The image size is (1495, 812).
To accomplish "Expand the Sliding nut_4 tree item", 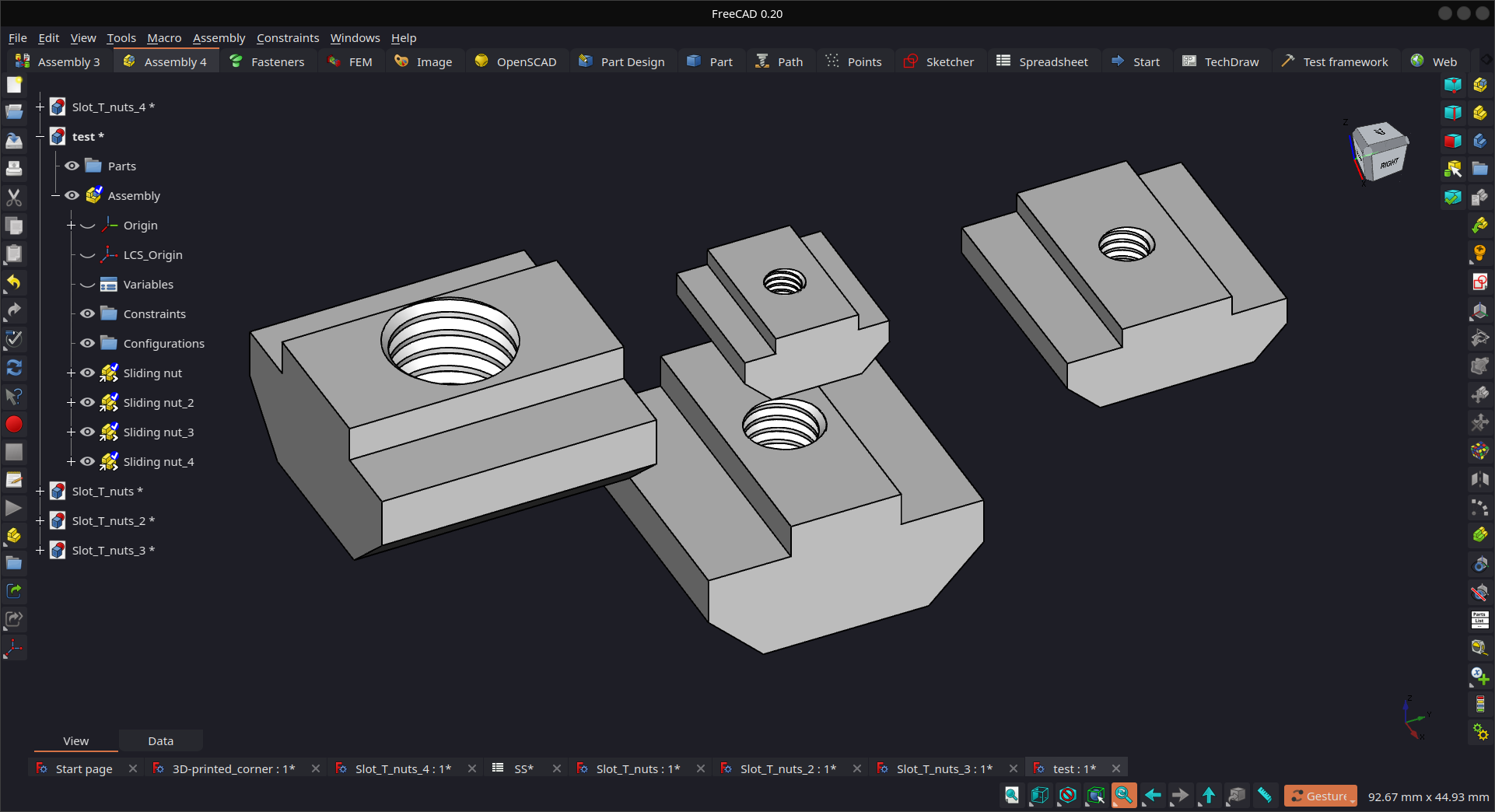I will coord(71,461).
